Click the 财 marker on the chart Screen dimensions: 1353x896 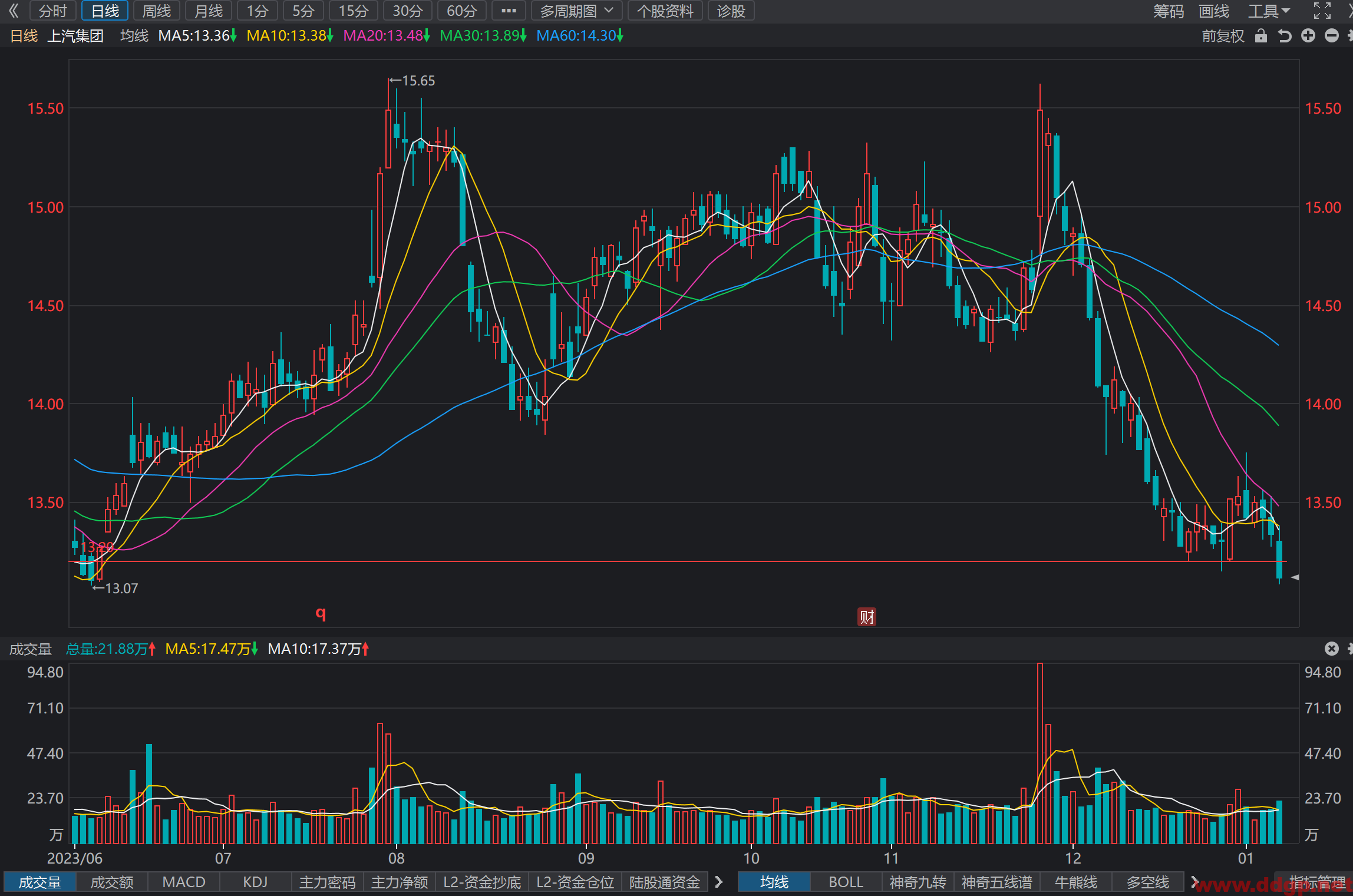tap(867, 617)
